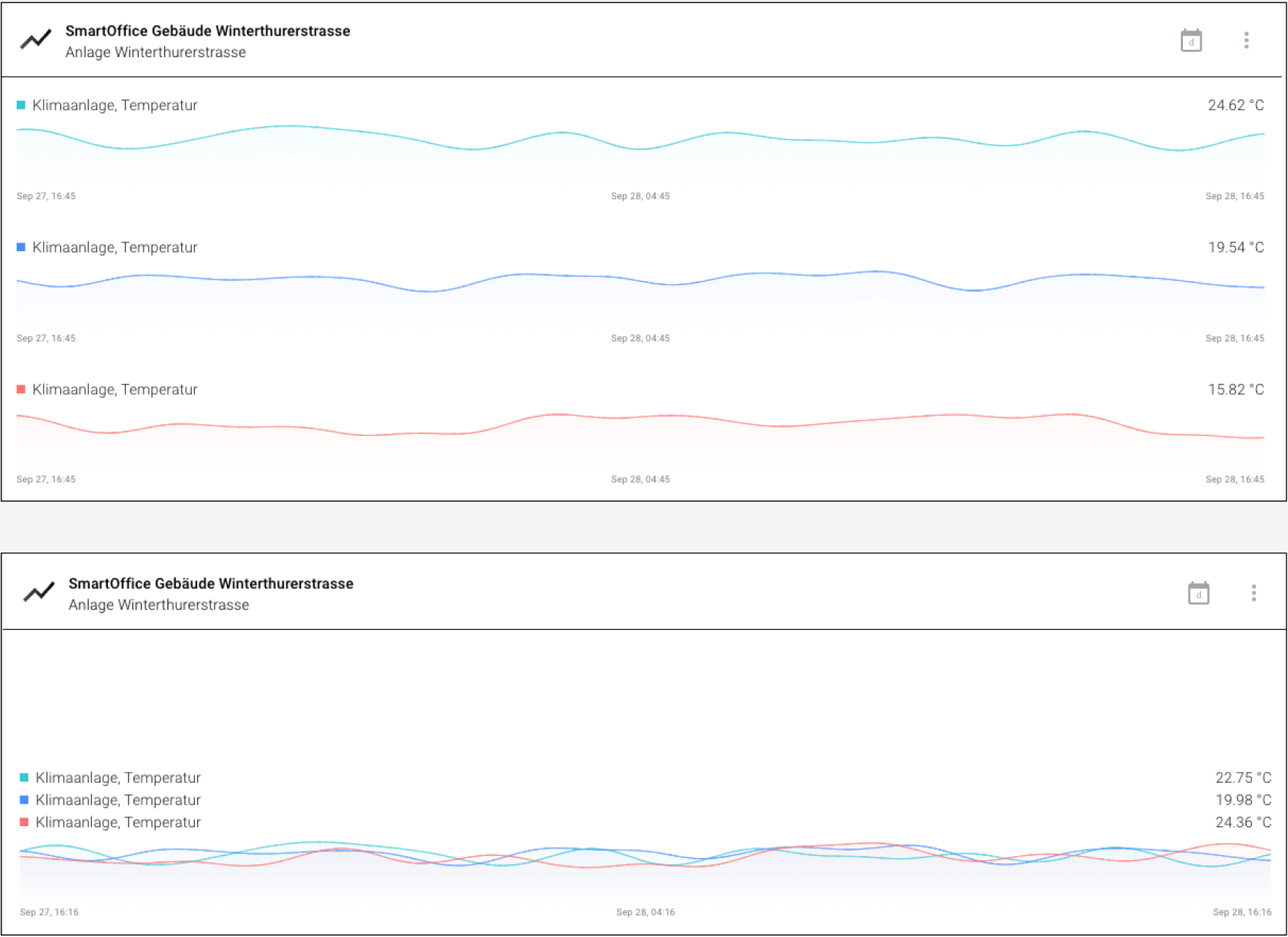Click the 19.54 °C temperature value
Viewport: 1288px width, 937px height.
point(1235,248)
